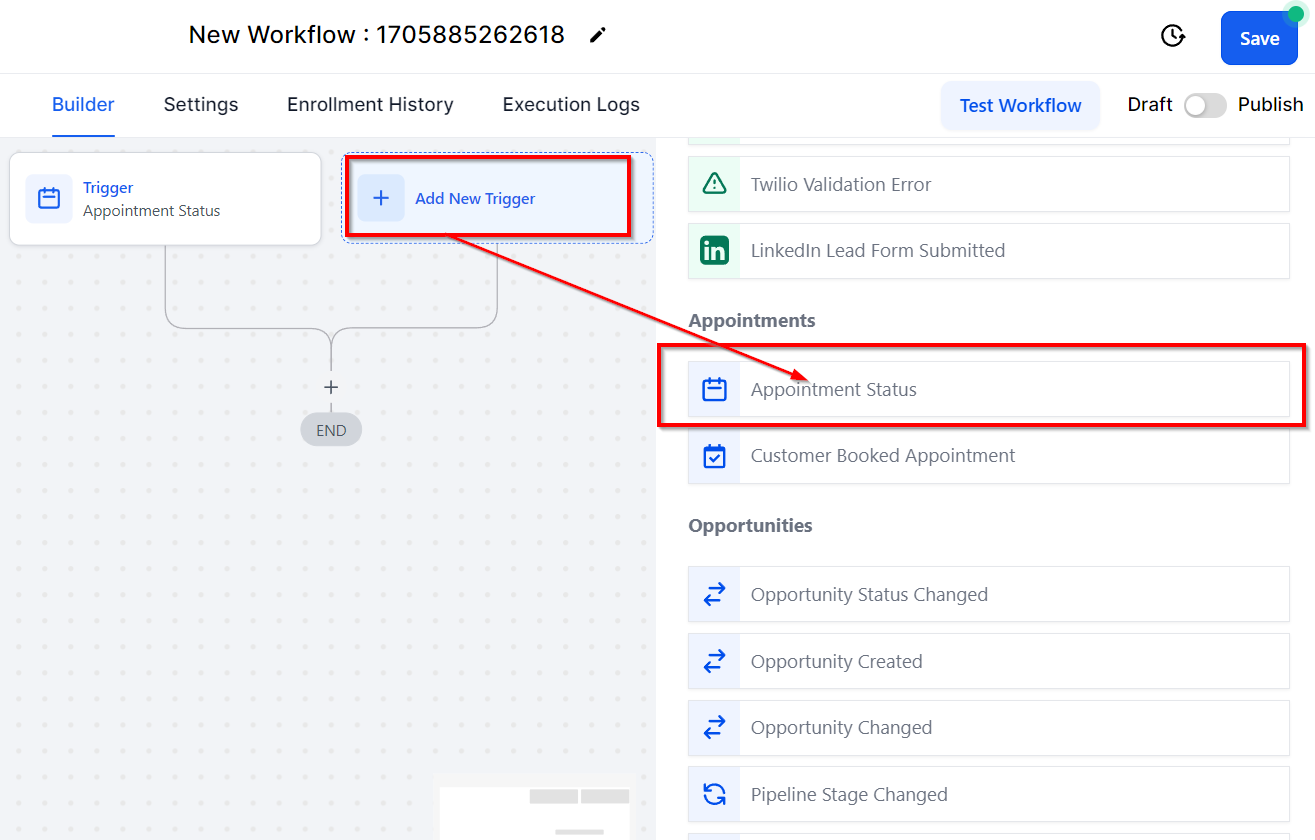Click the Publish label

1270,104
